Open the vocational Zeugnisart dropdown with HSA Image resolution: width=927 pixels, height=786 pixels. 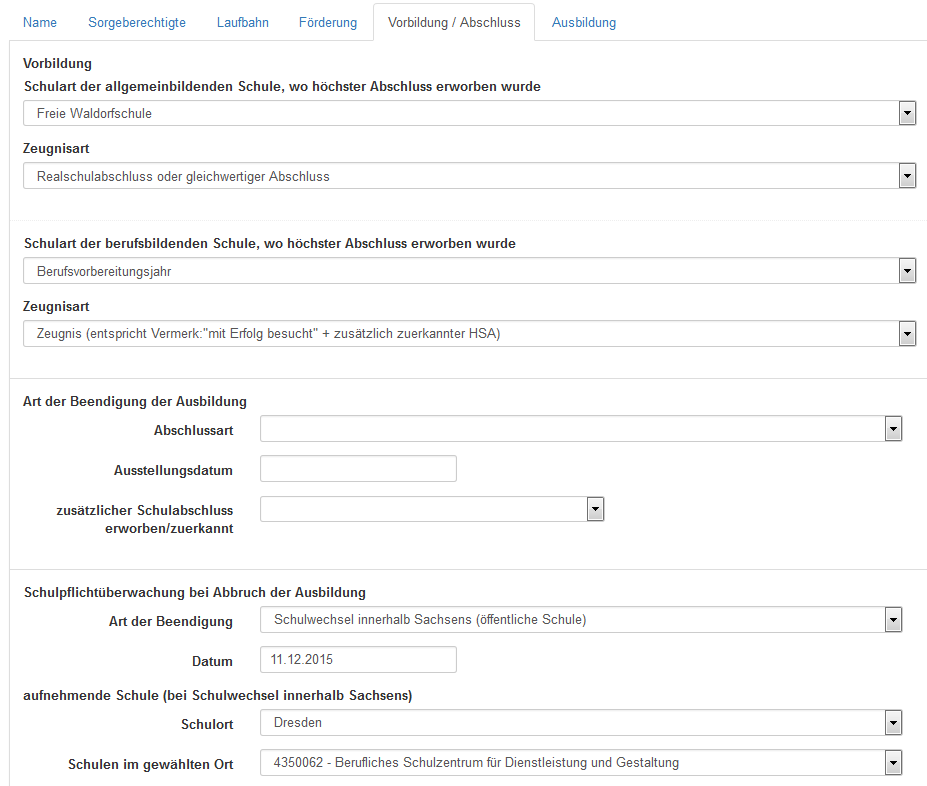click(460, 334)
